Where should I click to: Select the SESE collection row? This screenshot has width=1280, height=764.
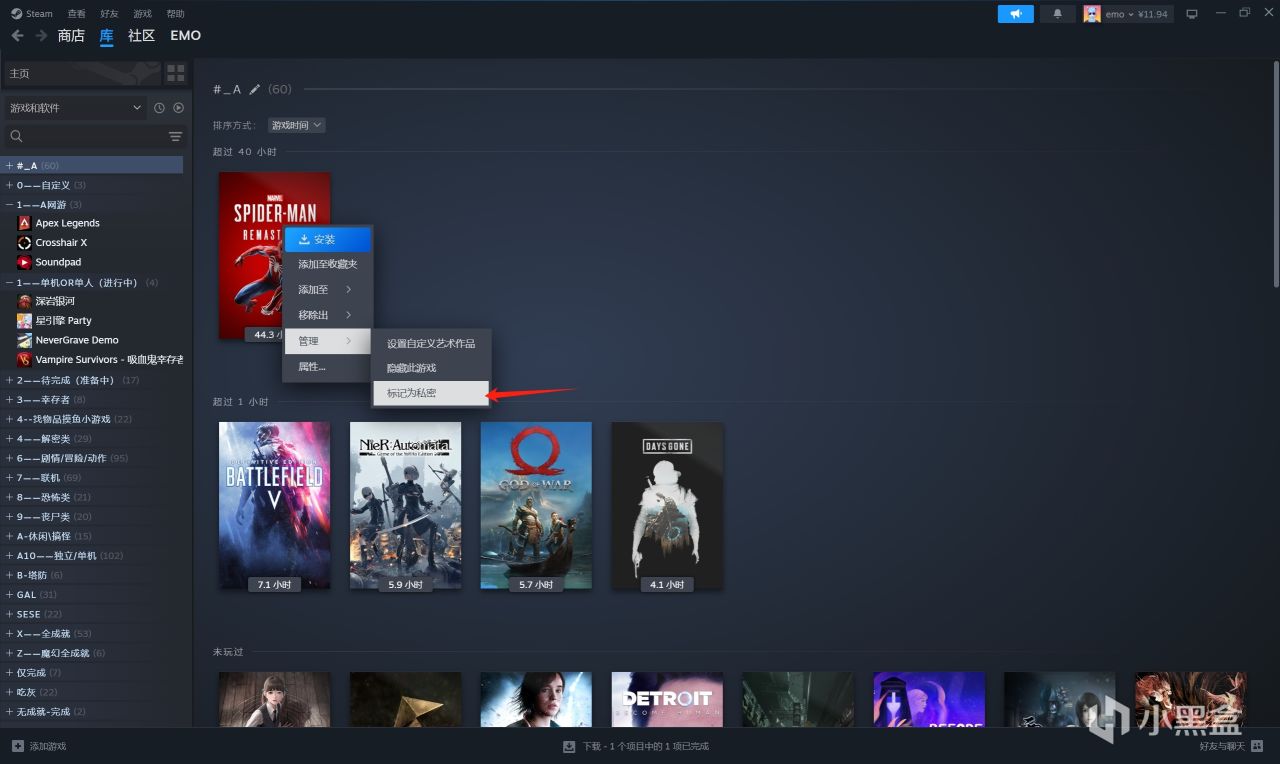click(93, 614)
